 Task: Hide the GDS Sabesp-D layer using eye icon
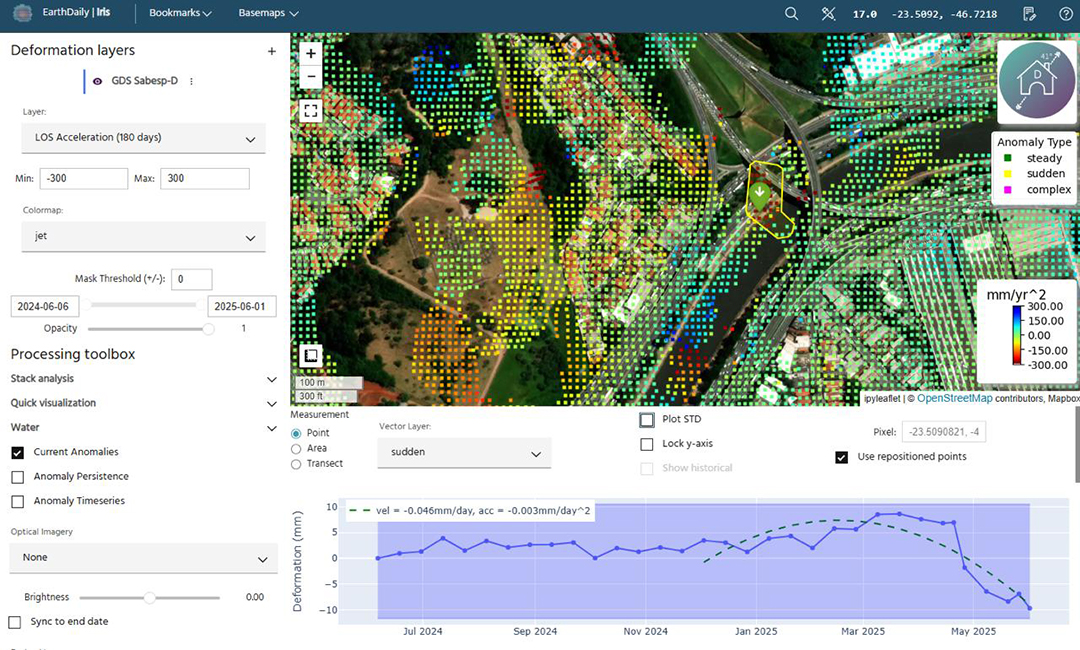coord(98,82)
